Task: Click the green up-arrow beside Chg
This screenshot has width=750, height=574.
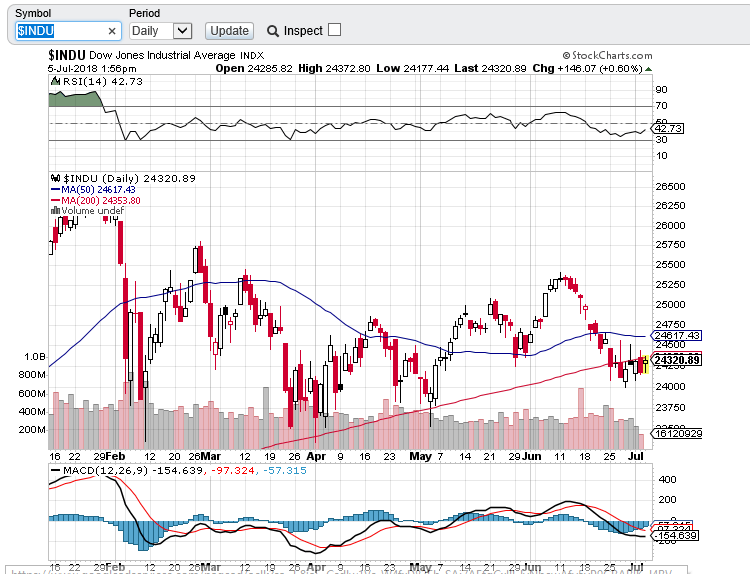Action: 649,69
